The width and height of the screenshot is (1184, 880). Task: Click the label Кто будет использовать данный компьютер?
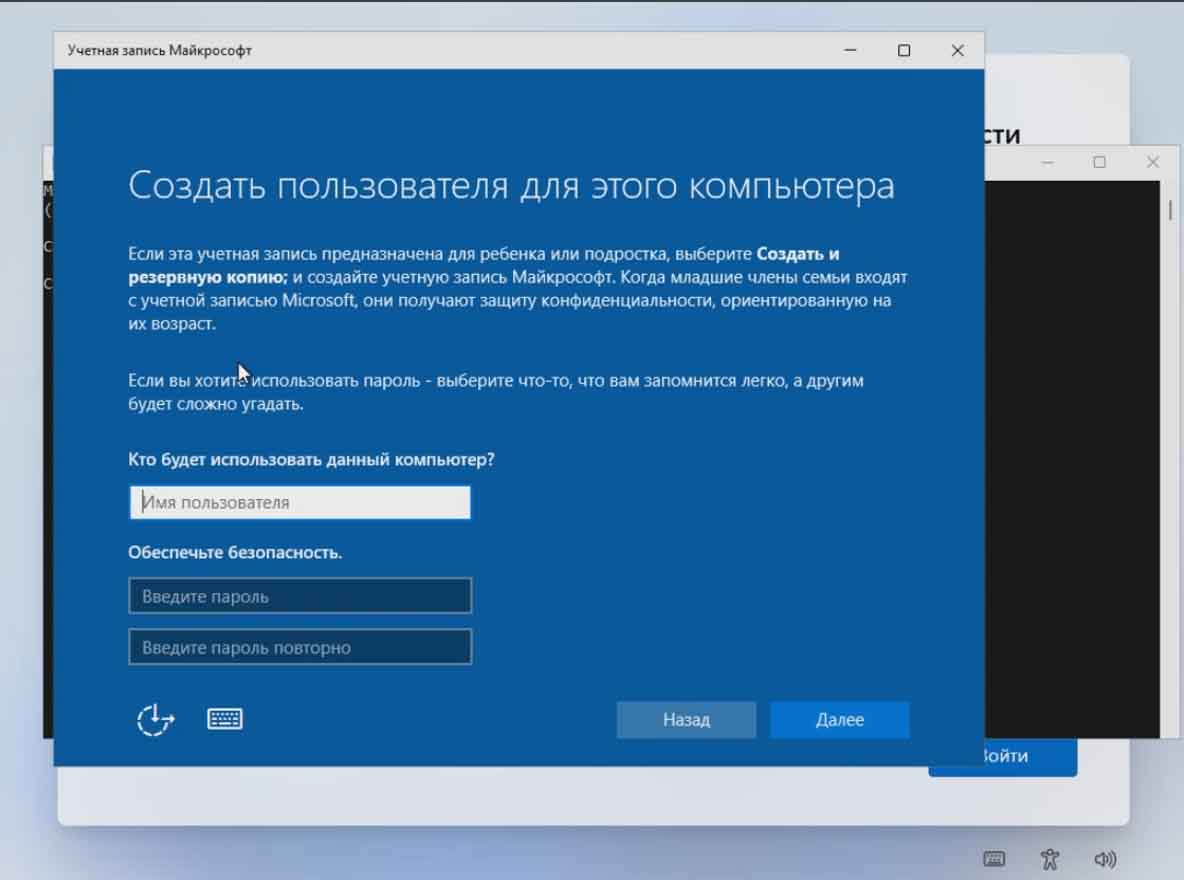point(311,460)
